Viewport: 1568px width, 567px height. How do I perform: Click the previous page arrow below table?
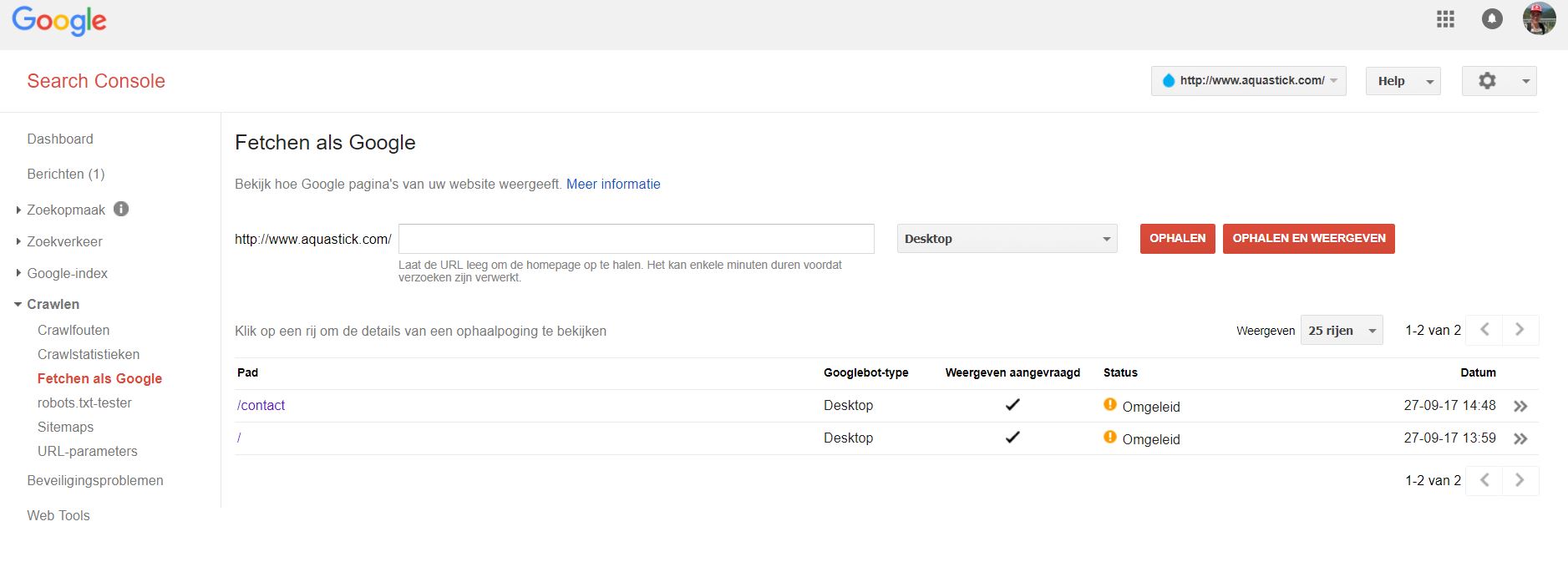pos(1484,480)
